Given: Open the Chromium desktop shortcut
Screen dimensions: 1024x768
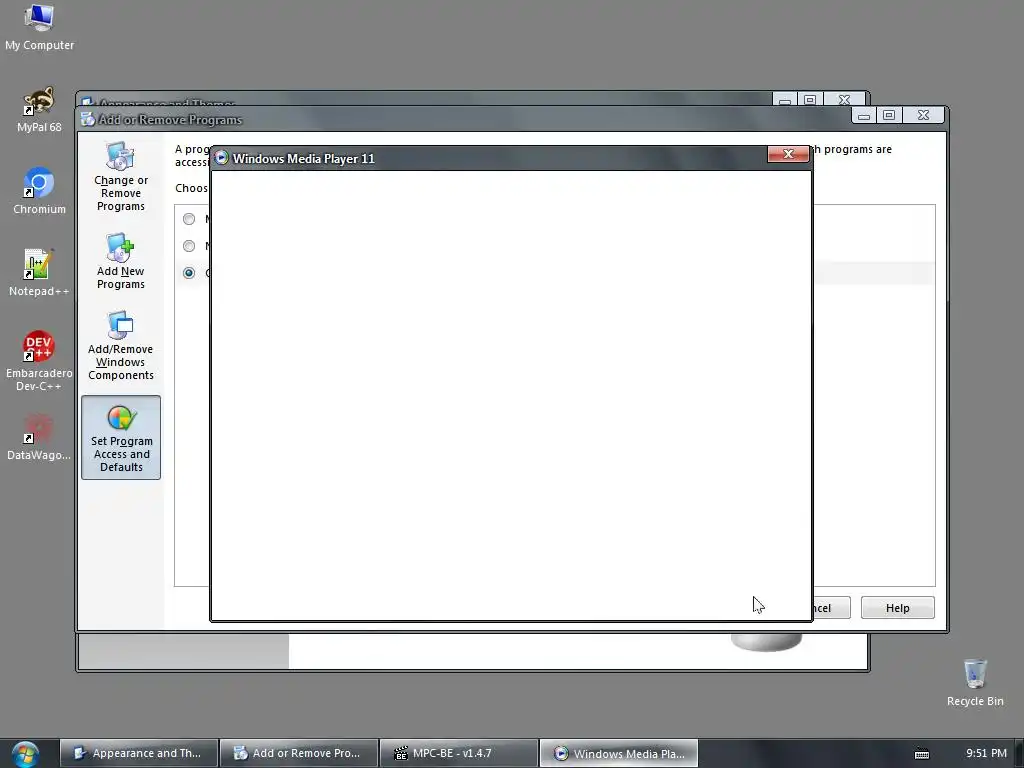Looking at the screenshot, I should (39, 191).
